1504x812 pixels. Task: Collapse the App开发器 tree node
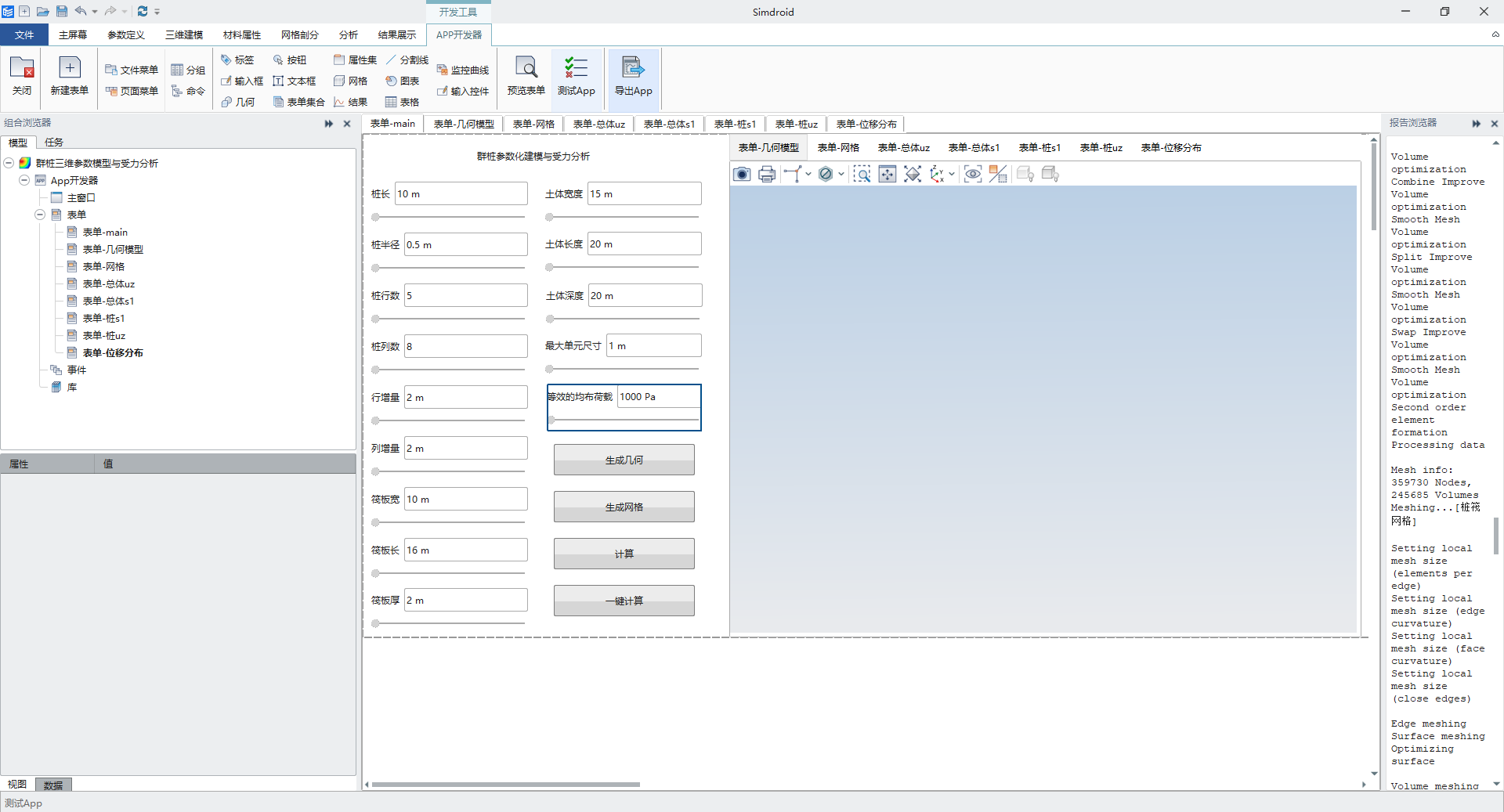(24, 180)
